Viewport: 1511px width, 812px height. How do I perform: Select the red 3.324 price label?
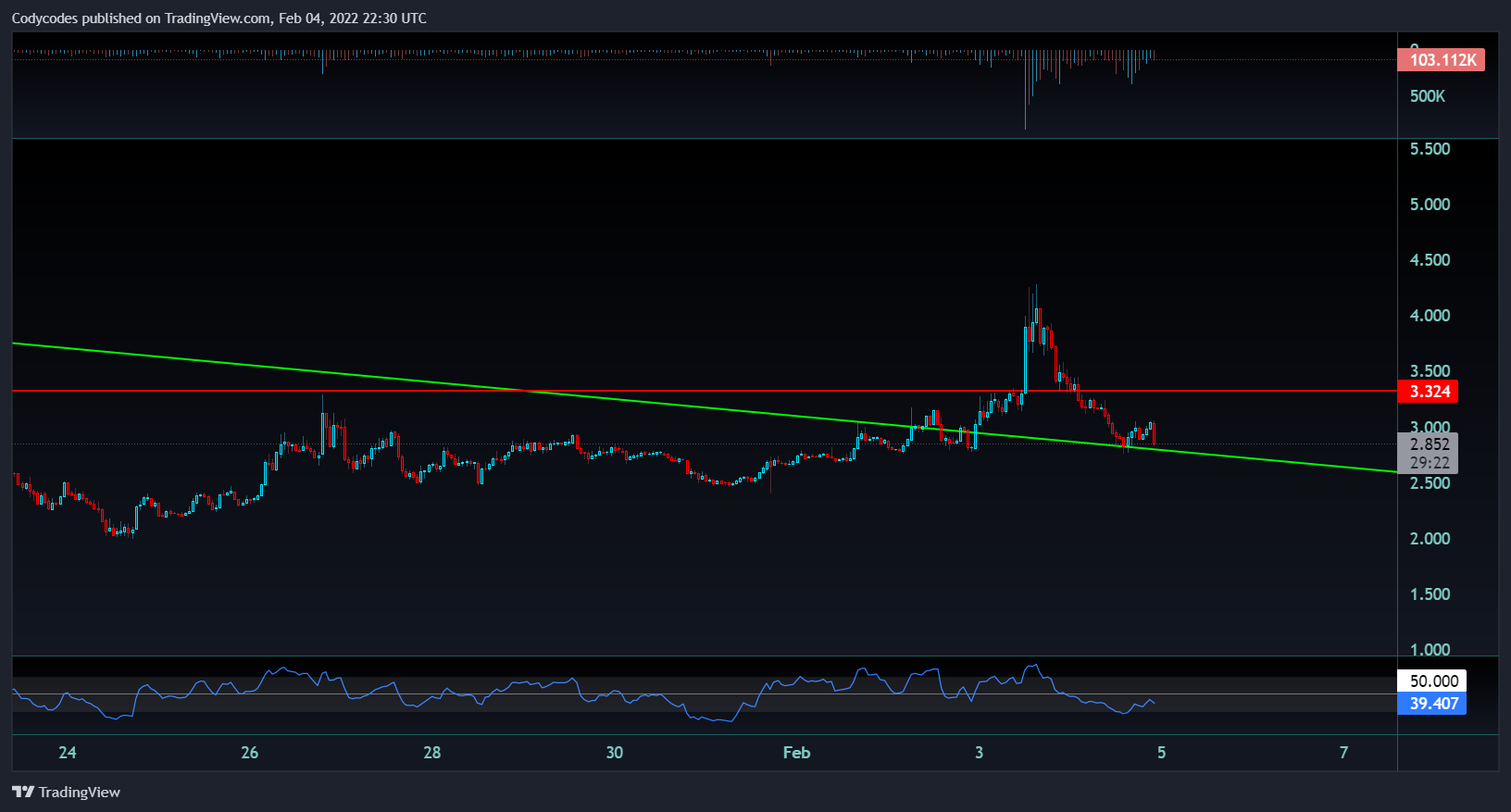(x=1428, y=392)
